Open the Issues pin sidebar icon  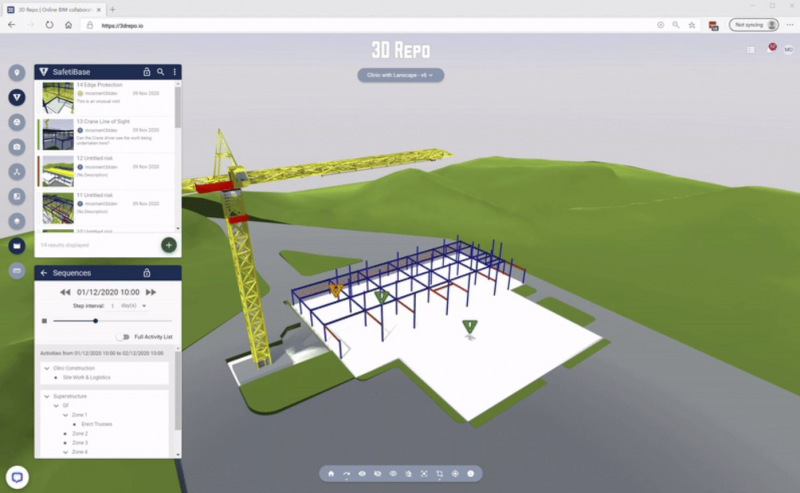point(17,73)
